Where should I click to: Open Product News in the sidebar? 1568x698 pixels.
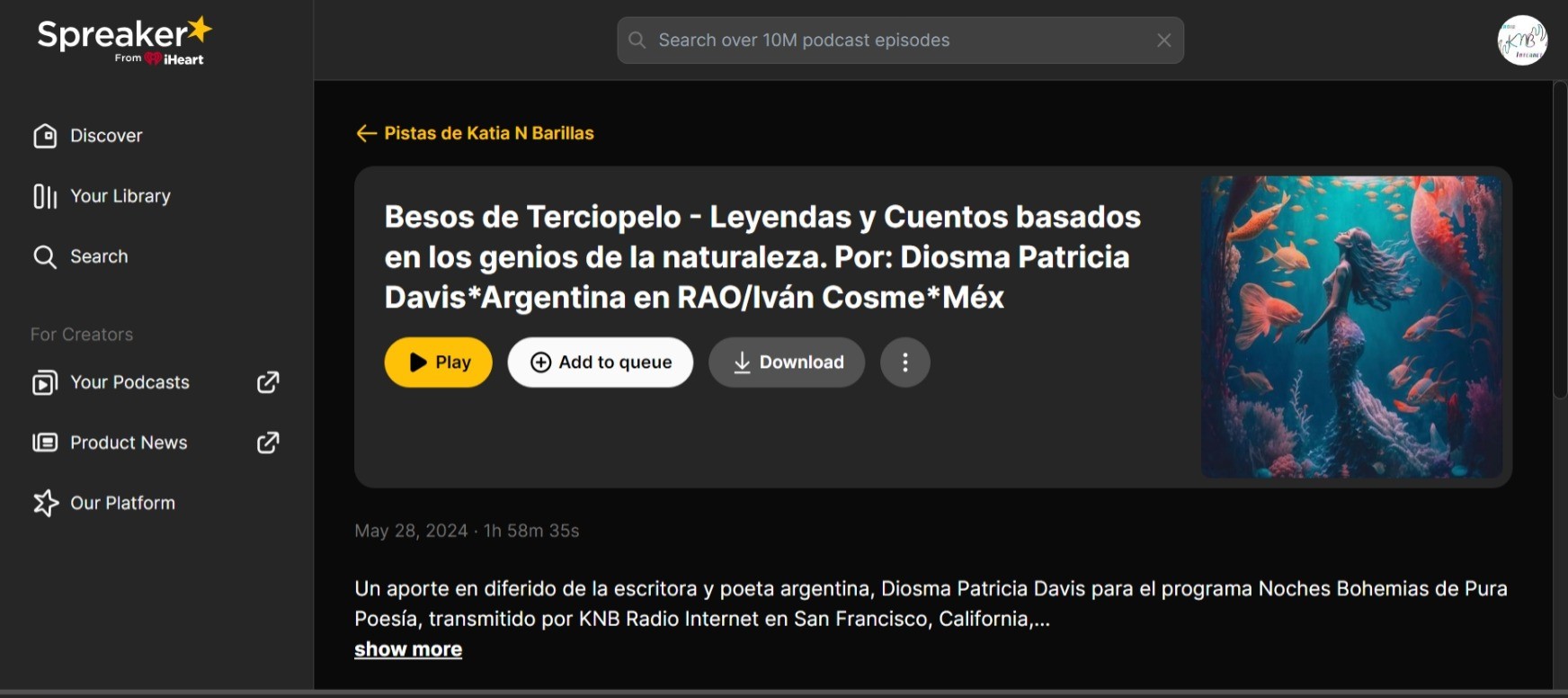(129, 443)
